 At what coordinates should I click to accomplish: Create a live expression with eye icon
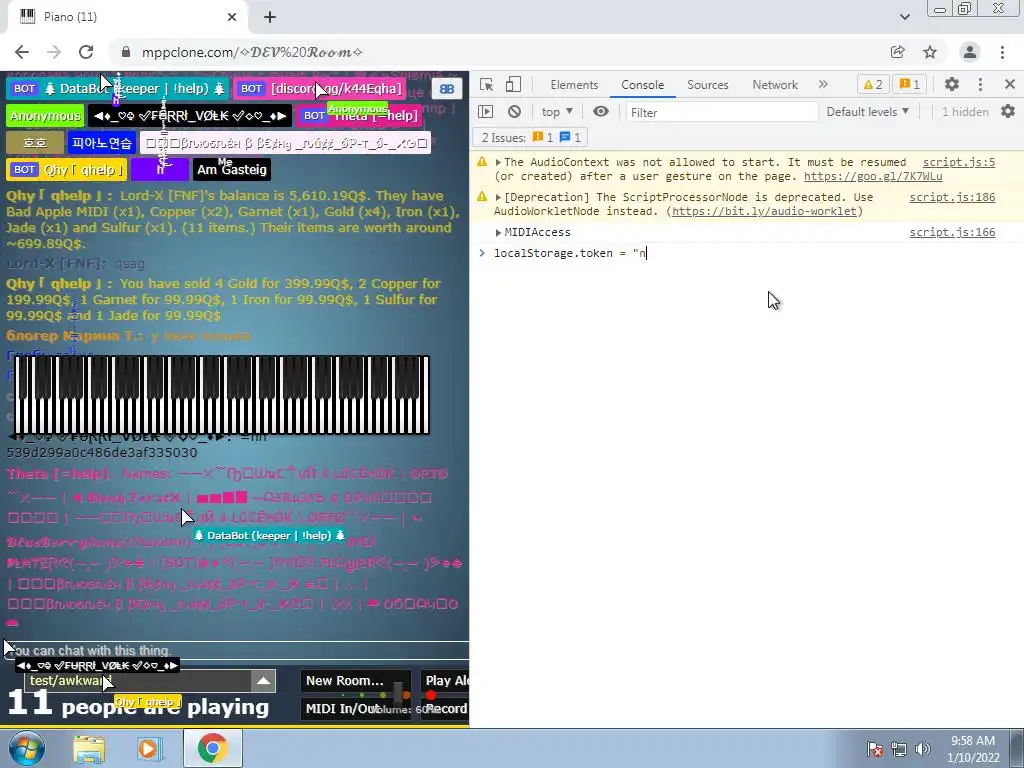click(x=601, y=112)
